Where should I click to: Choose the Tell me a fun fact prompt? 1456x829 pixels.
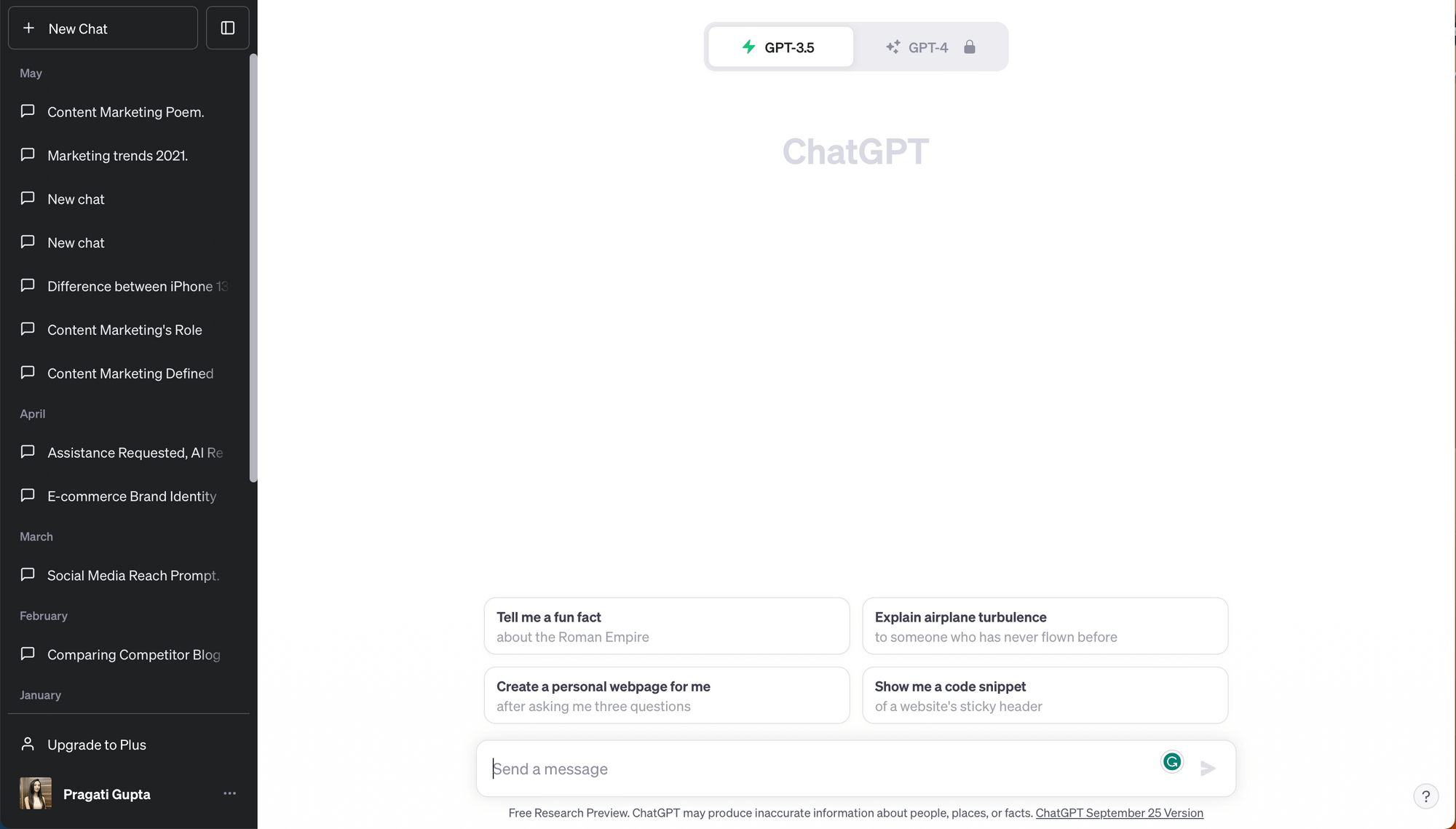pos(667,626)
